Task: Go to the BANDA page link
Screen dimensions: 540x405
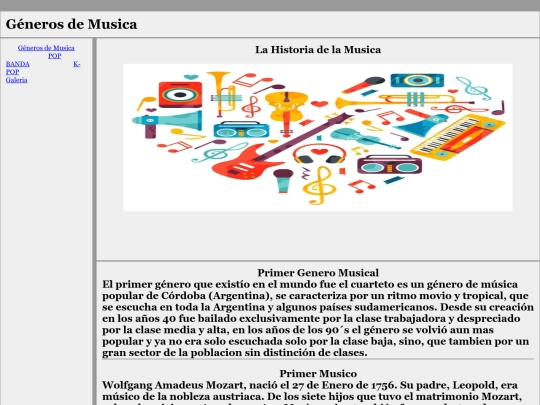Action: [18, 64]
